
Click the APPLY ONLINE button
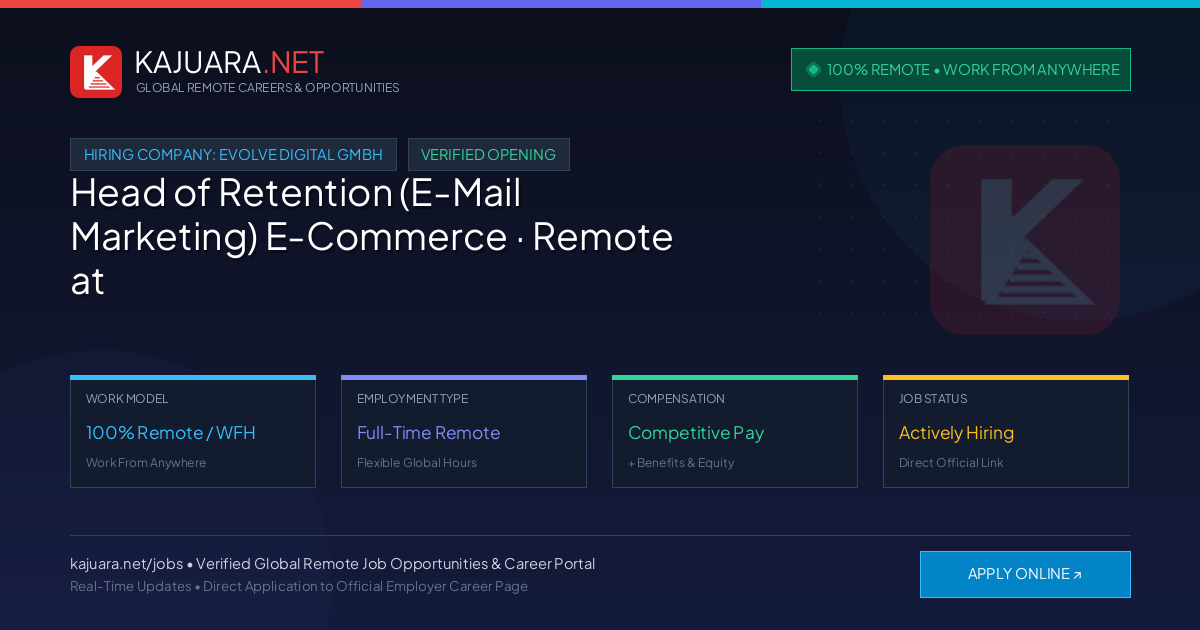tap(1025, 574)
